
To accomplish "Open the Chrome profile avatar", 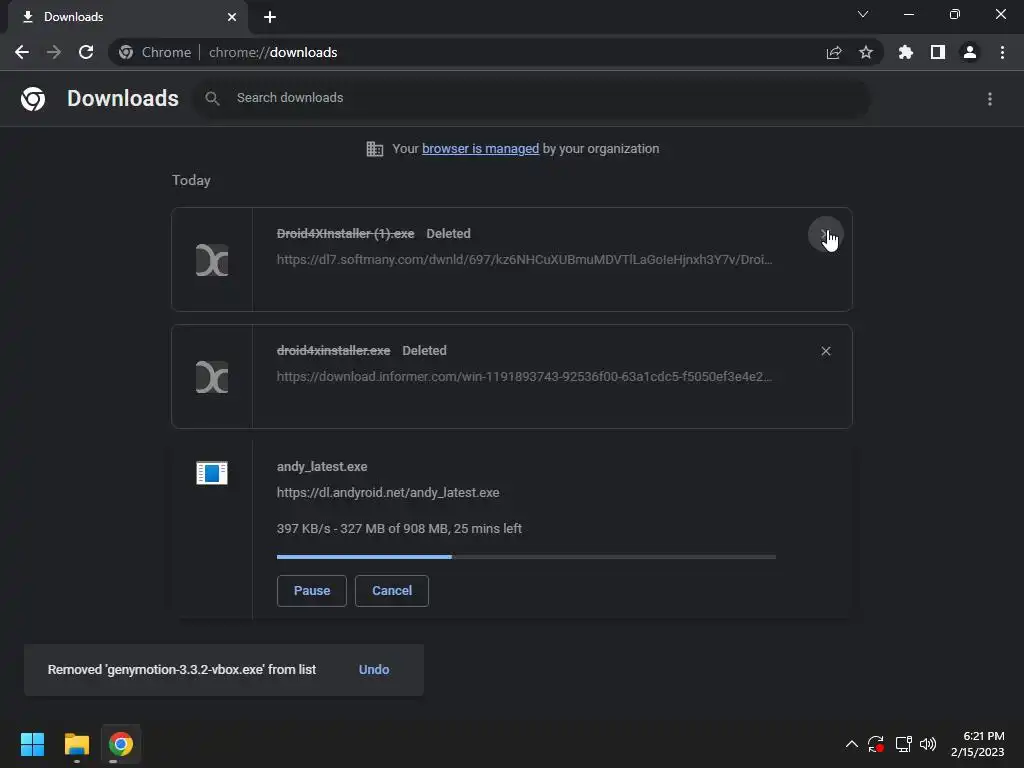I will 970,52.
